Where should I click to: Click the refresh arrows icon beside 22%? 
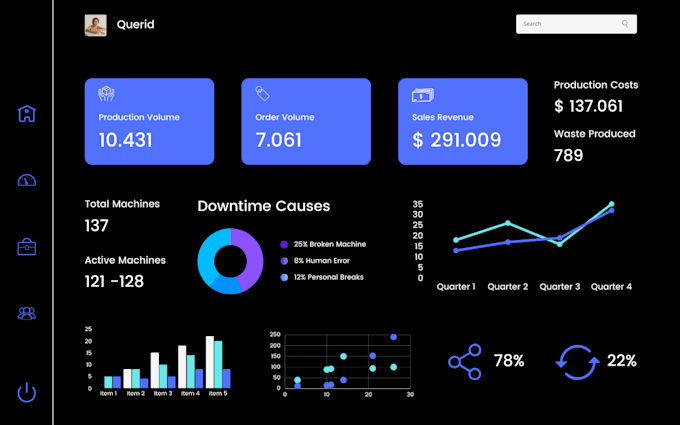pyautogui.click(x=577, y=362)
